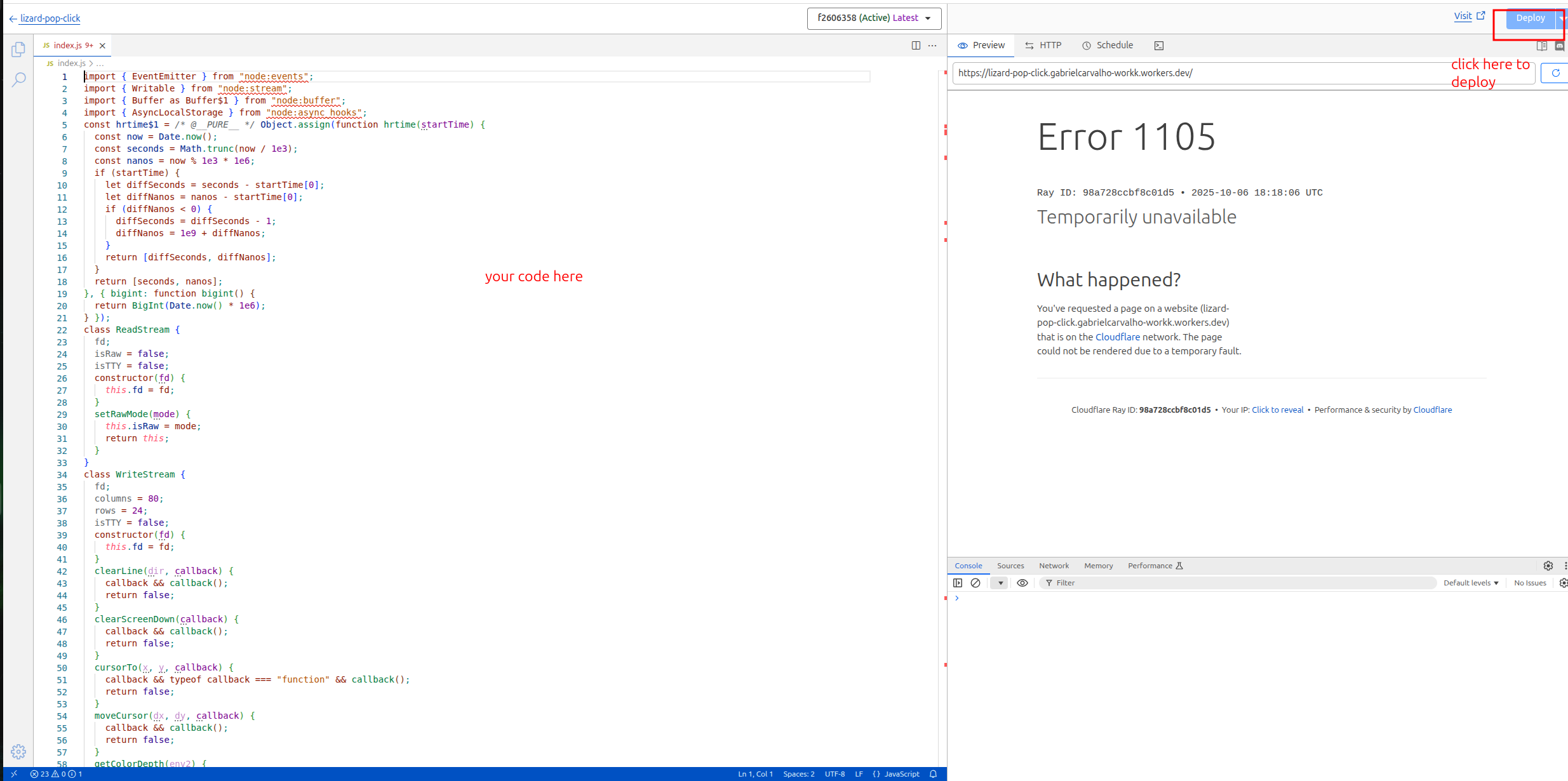Open the Search icon in activity bar

[x=18, y=79]
